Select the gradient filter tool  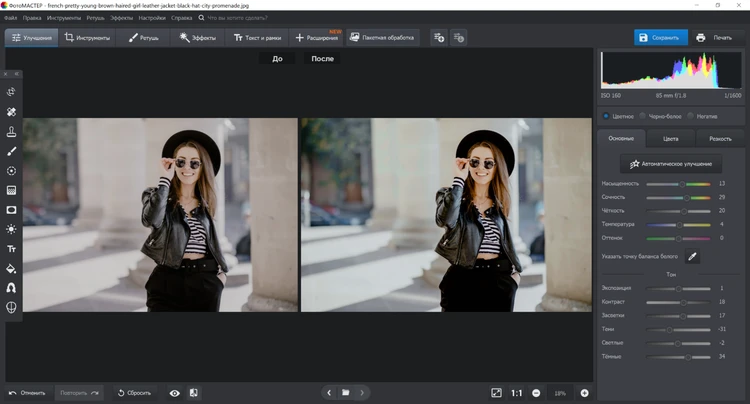tap(11, 190)
